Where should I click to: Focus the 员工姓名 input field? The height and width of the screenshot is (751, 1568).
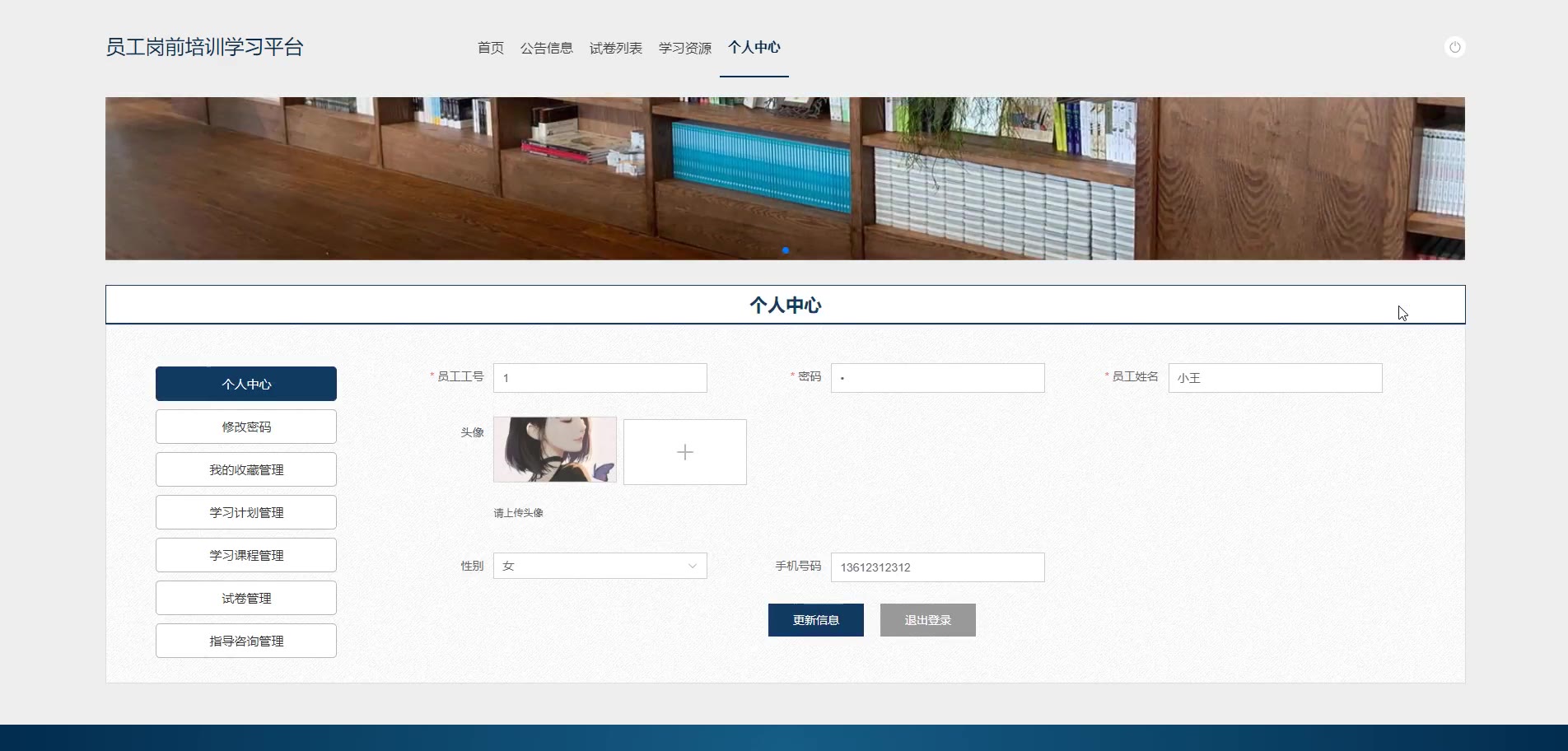click(x=1276, y=378)
